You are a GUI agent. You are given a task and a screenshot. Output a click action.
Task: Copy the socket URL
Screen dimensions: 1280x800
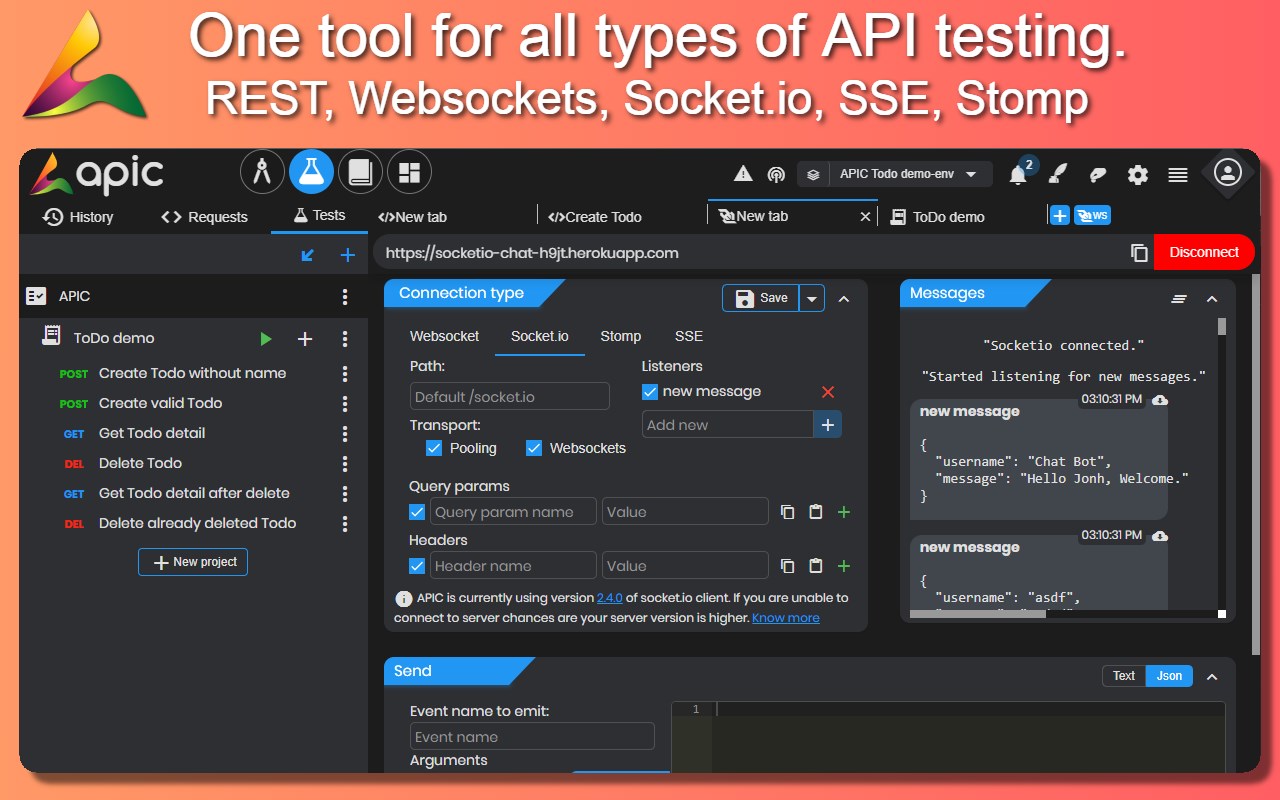[x=1139, y=253]
